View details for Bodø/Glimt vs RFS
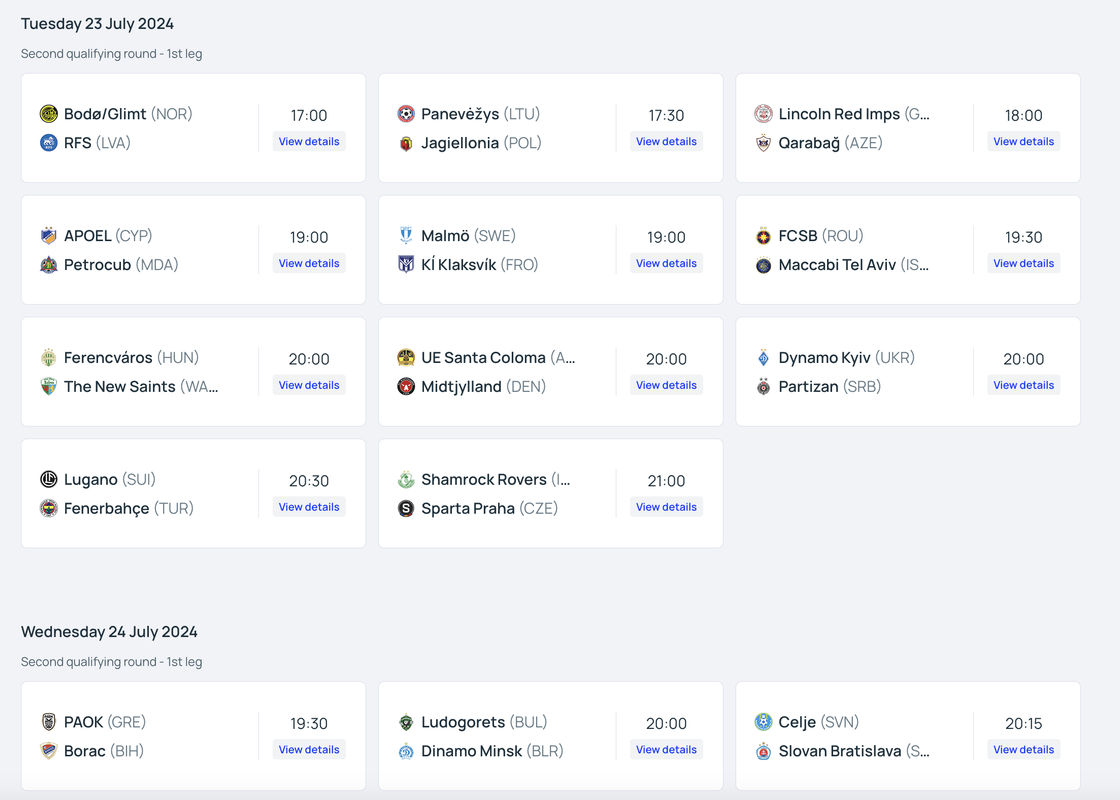Viewport: 1120px width, 800px height. point(309,141)
